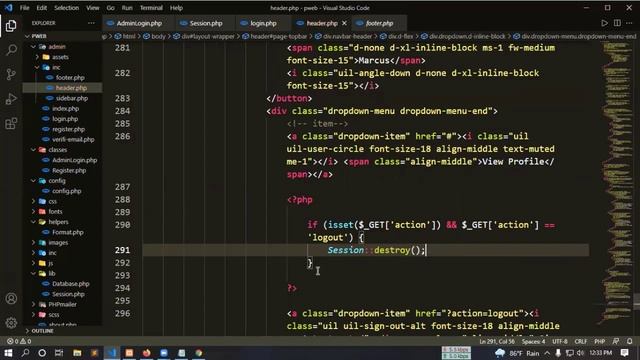Image resolution: width=640 pixels, height=360 pixels.
Task: Open the Windows action center
Action: pos(624,353)
